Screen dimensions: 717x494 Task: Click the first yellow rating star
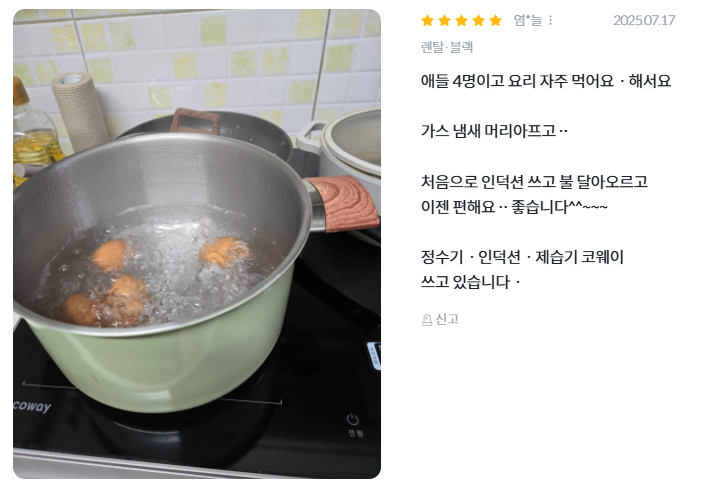pyautogui.click(x=428, y=21)
